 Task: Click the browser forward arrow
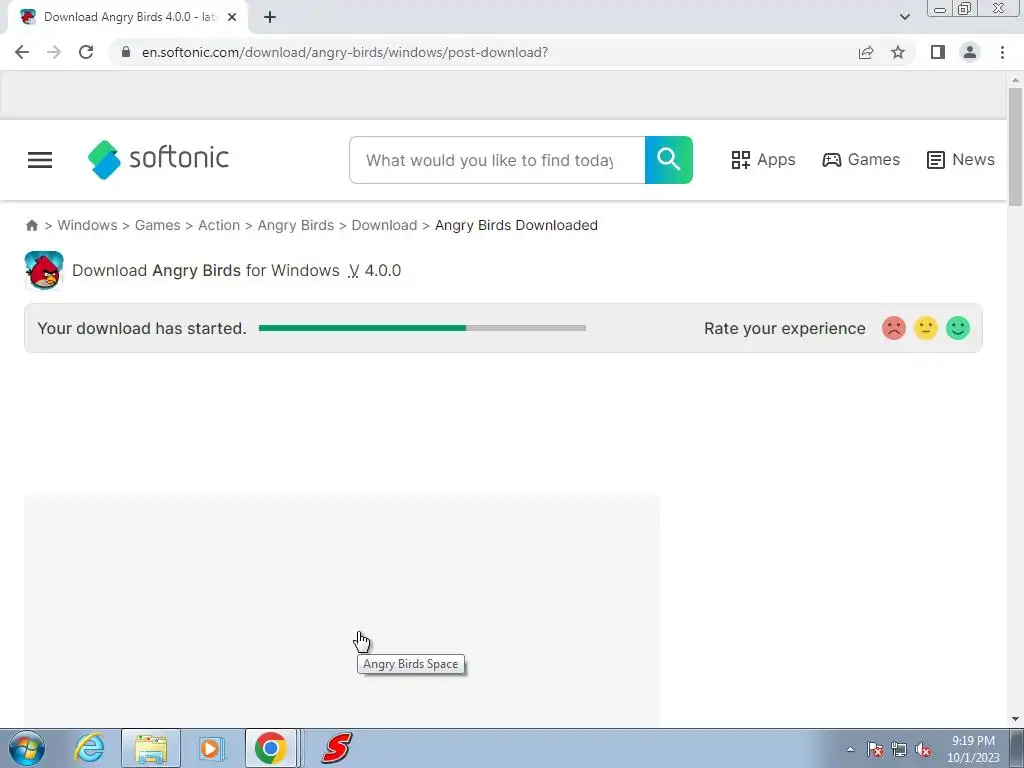54,52
